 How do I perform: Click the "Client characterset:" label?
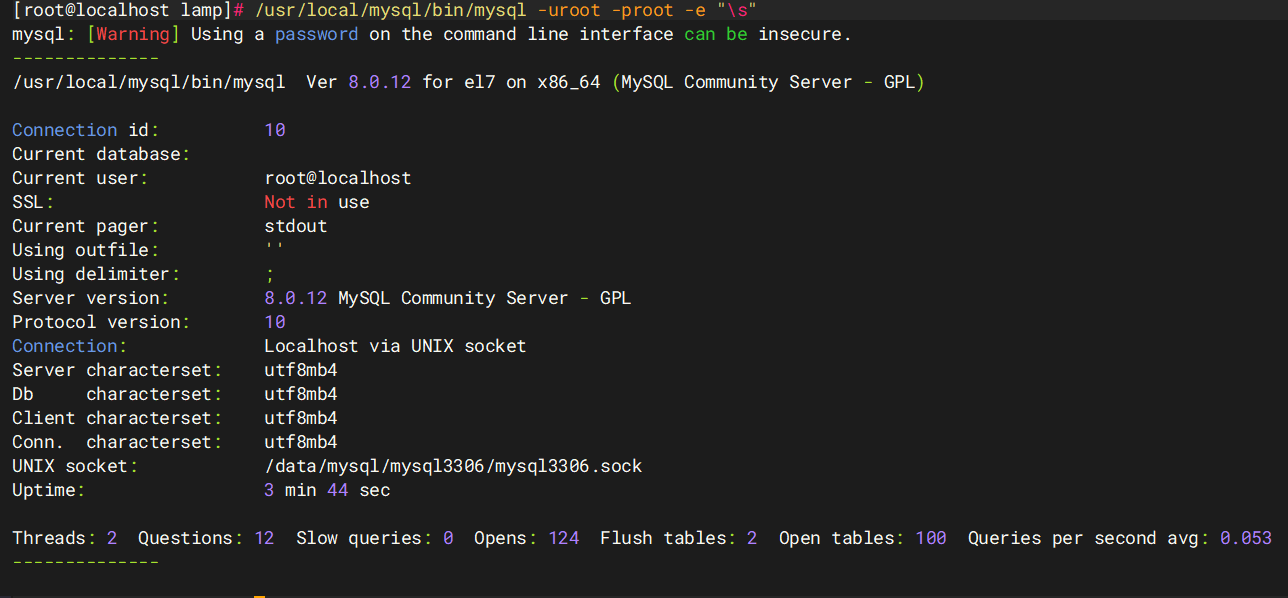click(117, 418)
